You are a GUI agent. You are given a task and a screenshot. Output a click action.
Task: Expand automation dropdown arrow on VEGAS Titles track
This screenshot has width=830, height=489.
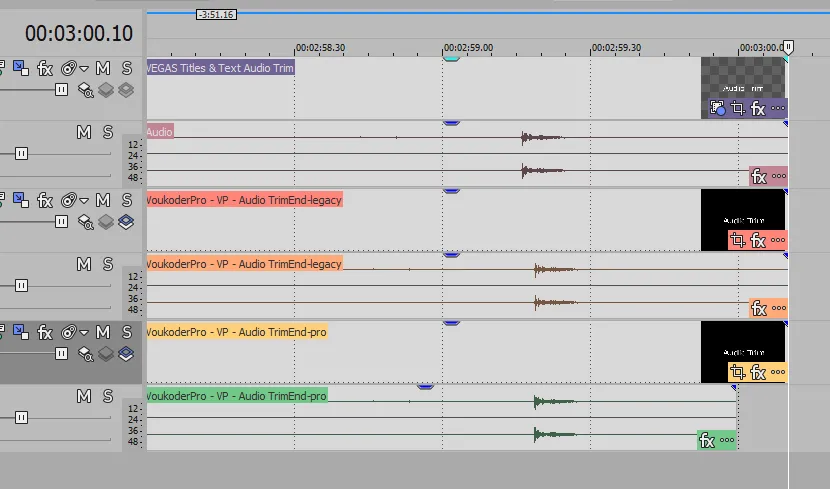point(84,69)
